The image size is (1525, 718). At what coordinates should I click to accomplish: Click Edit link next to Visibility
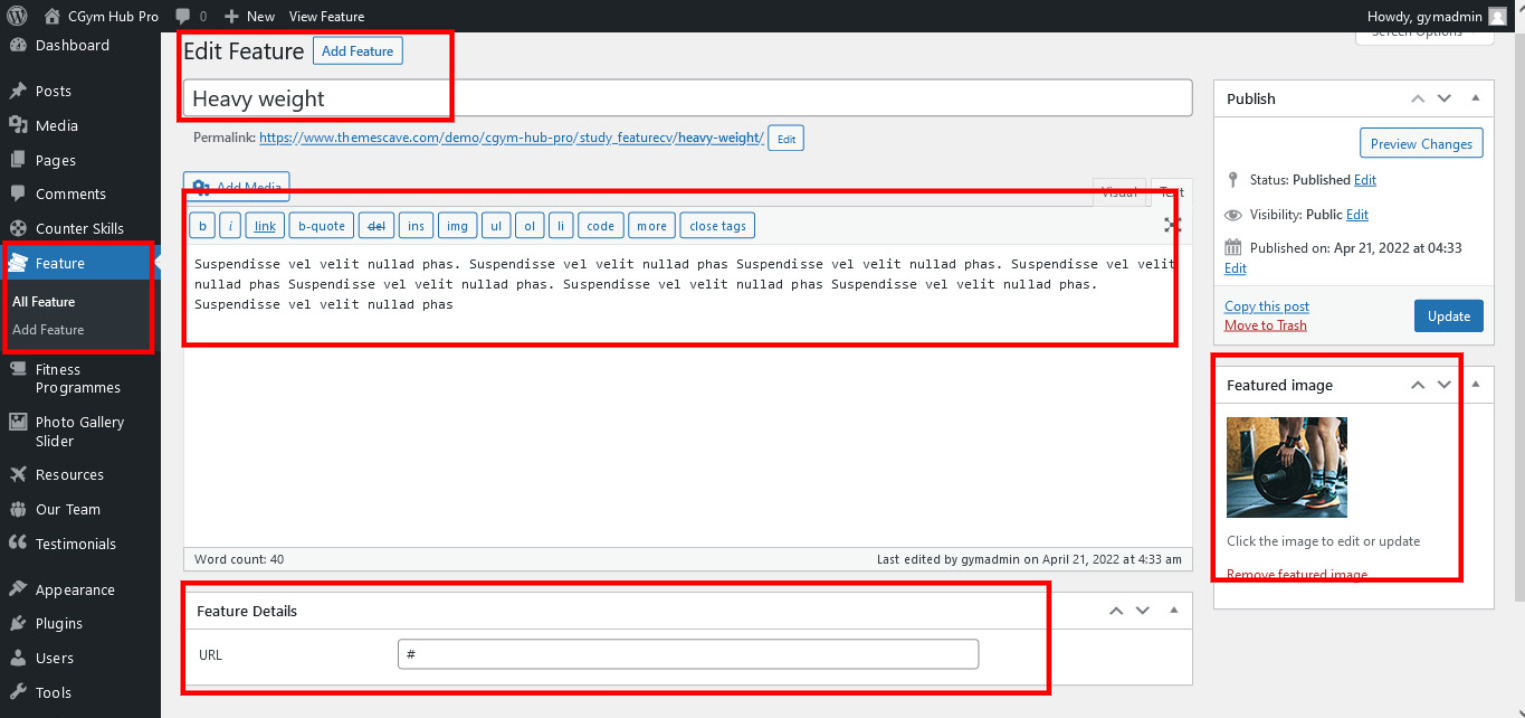[1357, 215]
